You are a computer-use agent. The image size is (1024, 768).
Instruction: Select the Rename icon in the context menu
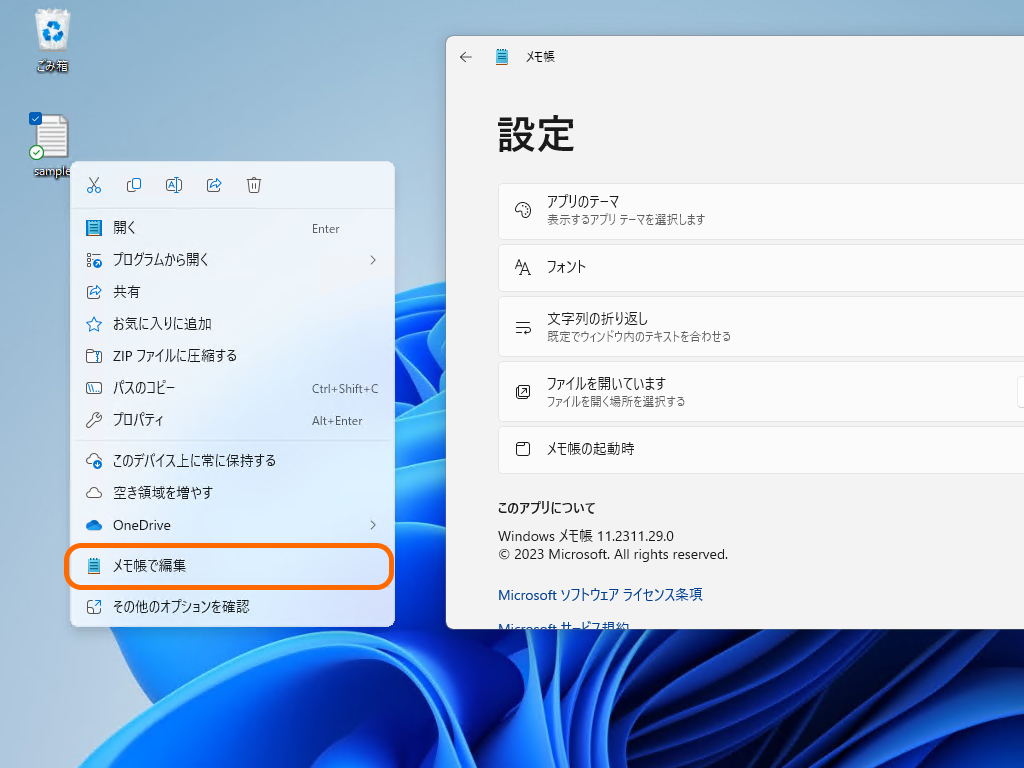174,185
